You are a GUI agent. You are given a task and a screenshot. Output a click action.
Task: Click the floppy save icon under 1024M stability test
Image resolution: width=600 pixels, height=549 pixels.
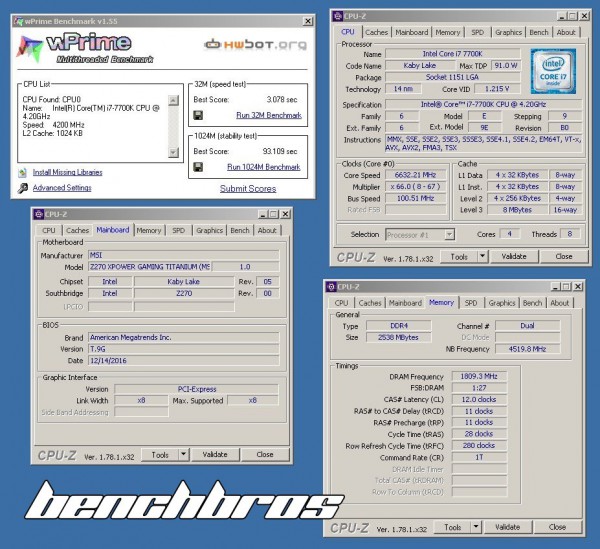coord(198,166)
